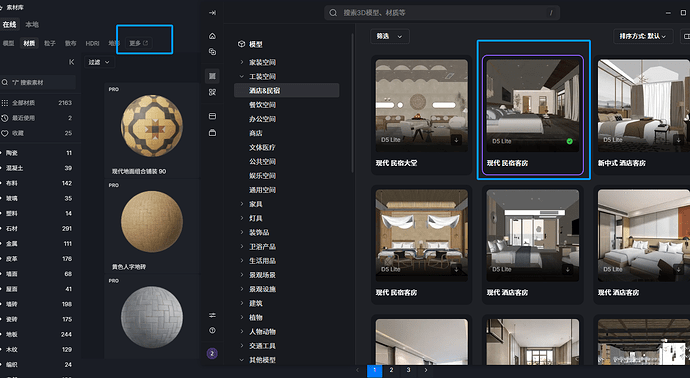Go to page 3
The image size is (690, 378).
click(408, 370)
